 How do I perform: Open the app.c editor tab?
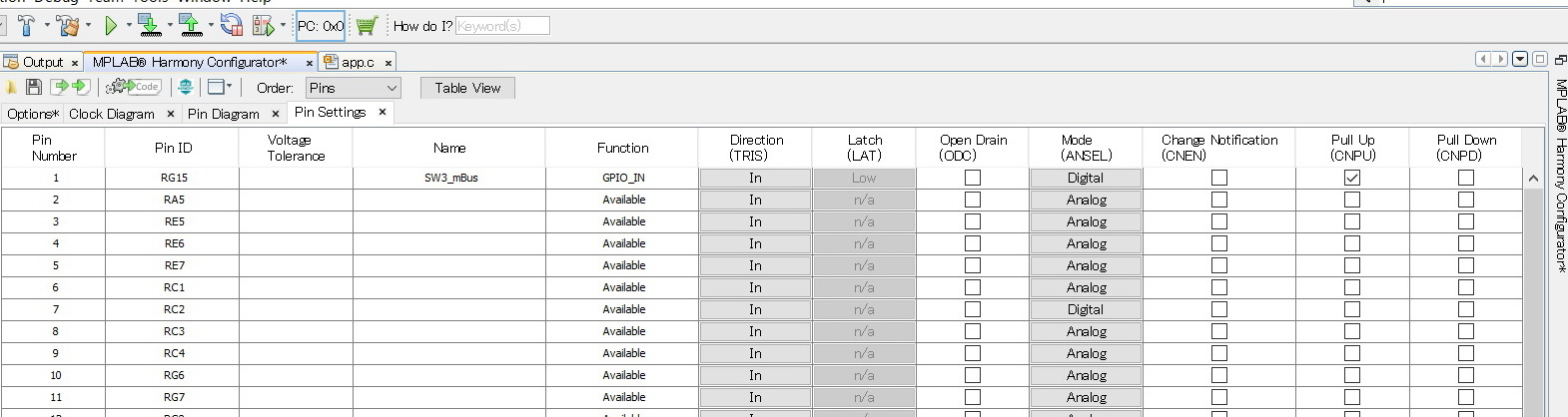358,62
